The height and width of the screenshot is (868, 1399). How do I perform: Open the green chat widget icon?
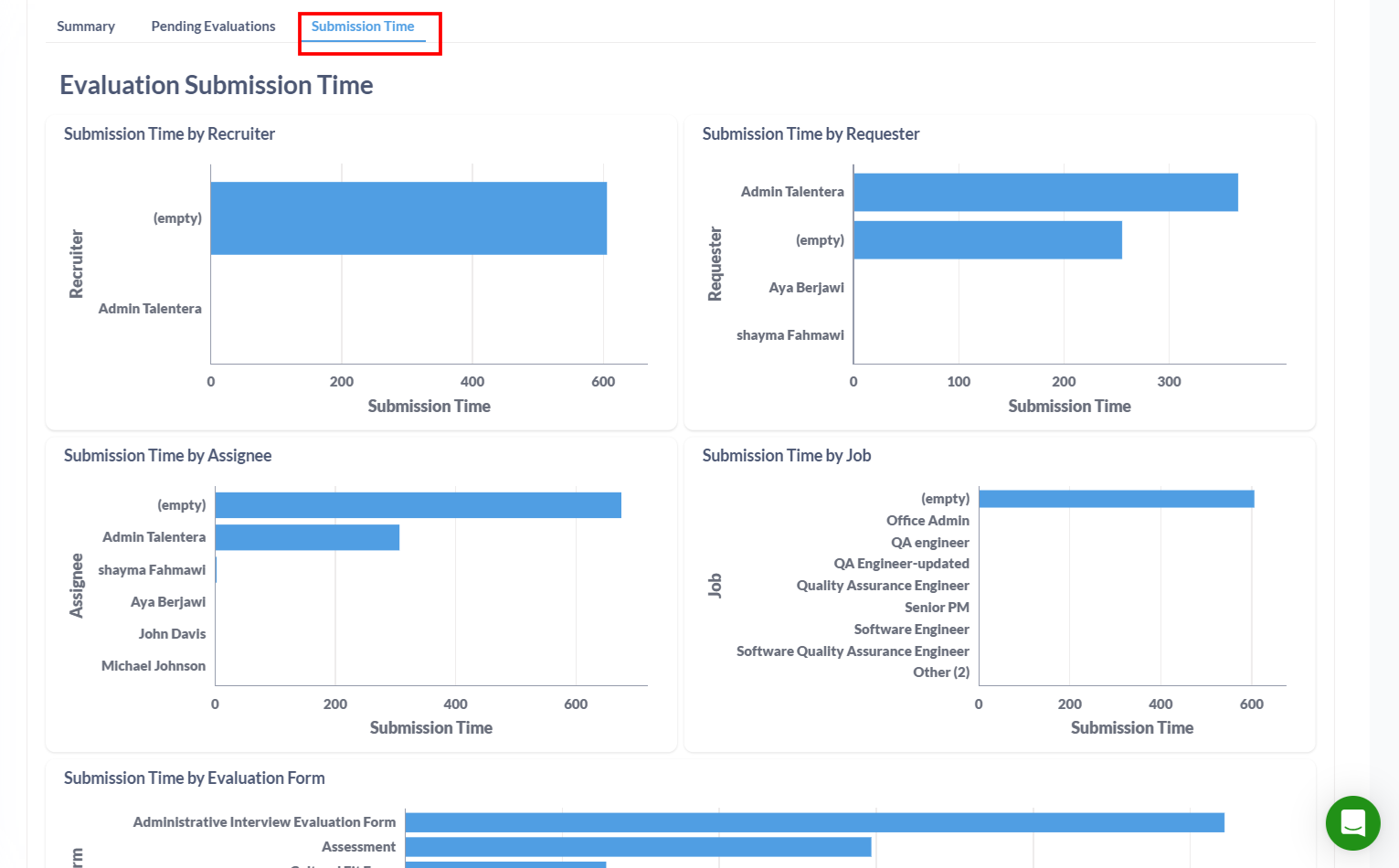[1352, 822]
